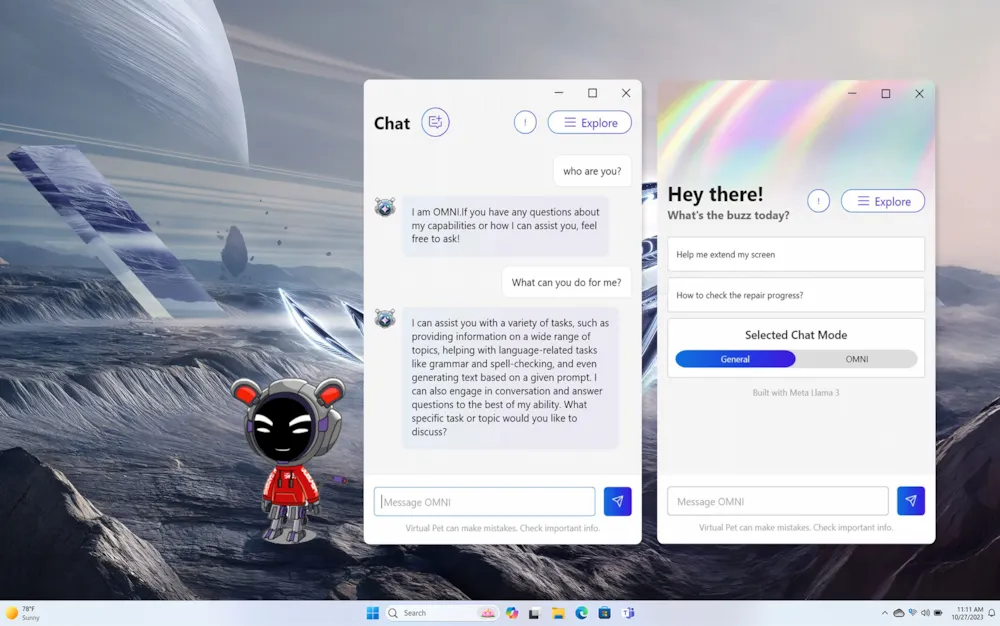
Task: Click the new chat icon beside Chat
Action: click(435, 122)
